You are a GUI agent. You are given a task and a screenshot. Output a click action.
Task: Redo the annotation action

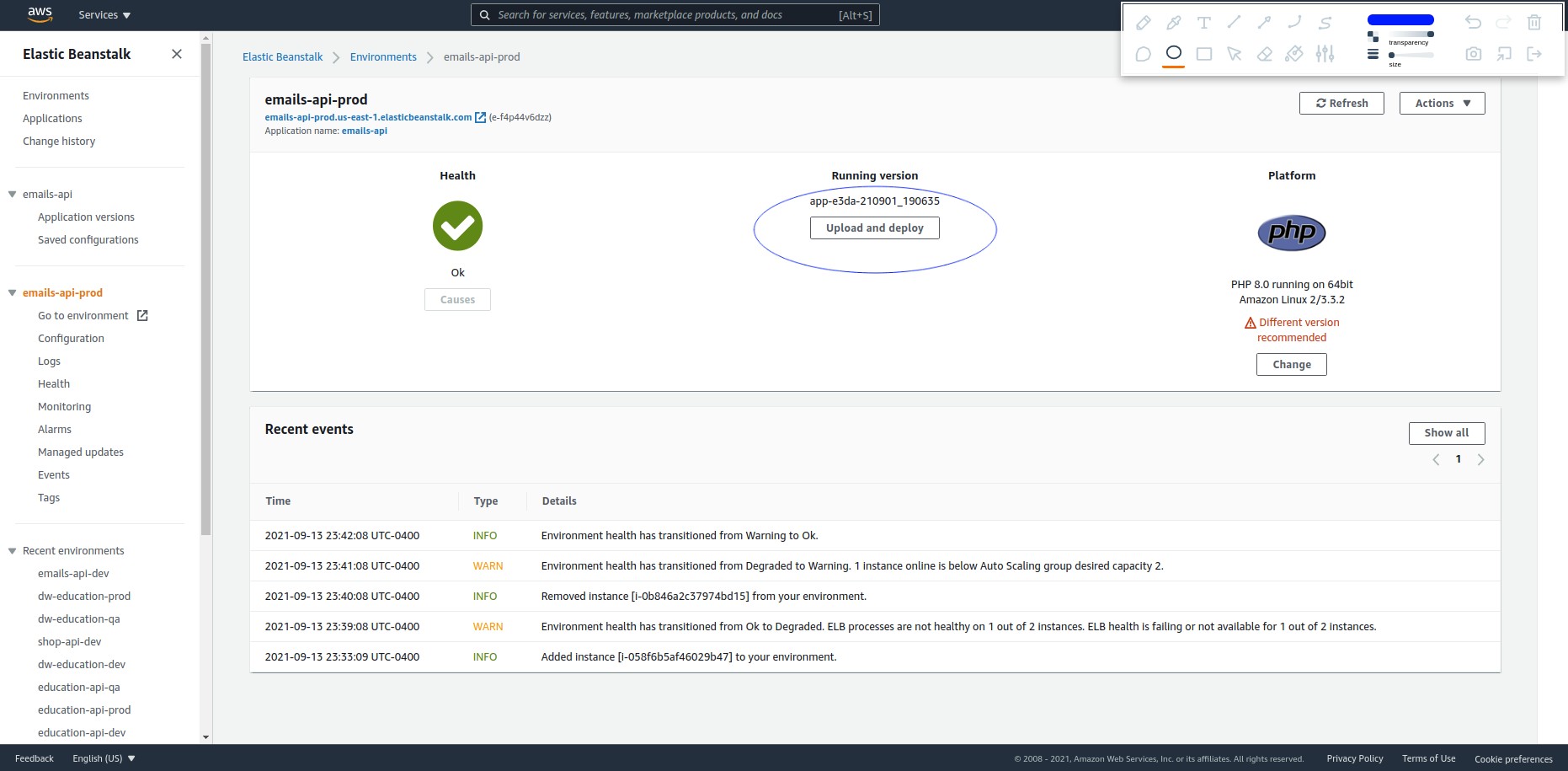coord(1503,23)
